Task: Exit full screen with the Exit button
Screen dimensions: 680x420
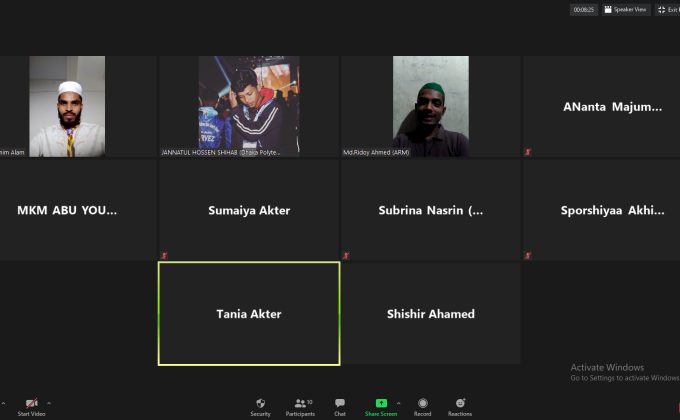Action: 668,10
